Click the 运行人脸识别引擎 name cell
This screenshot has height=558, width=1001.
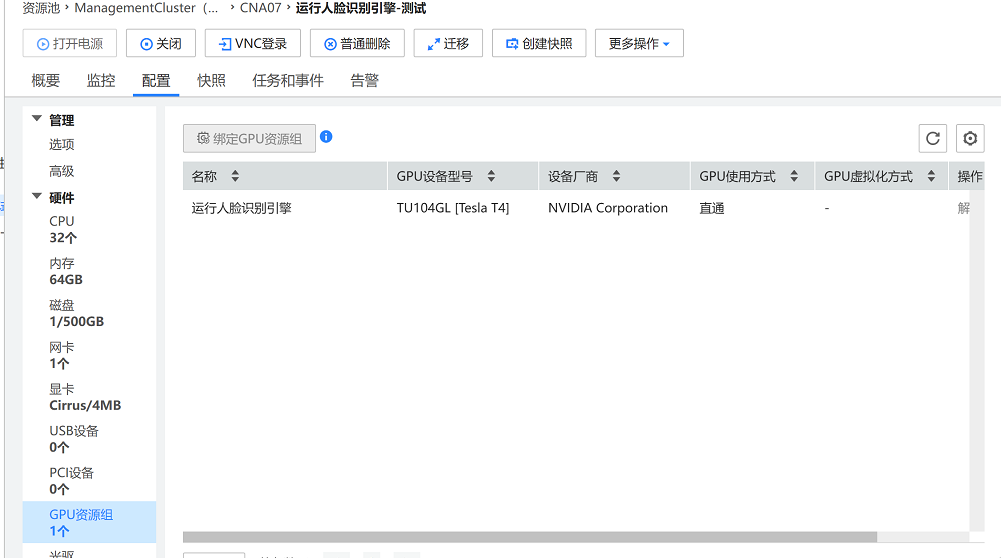[x=241, y=208]
